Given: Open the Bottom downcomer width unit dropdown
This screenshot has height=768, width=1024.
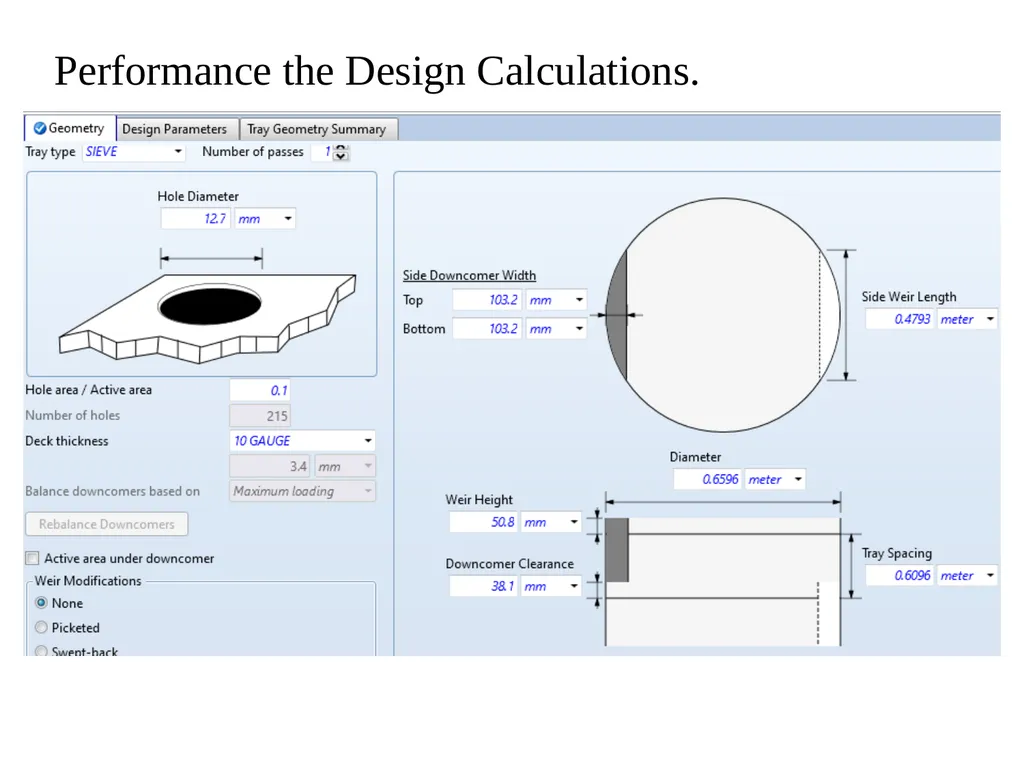Looking at the screenshot, I should pos(556,328).
